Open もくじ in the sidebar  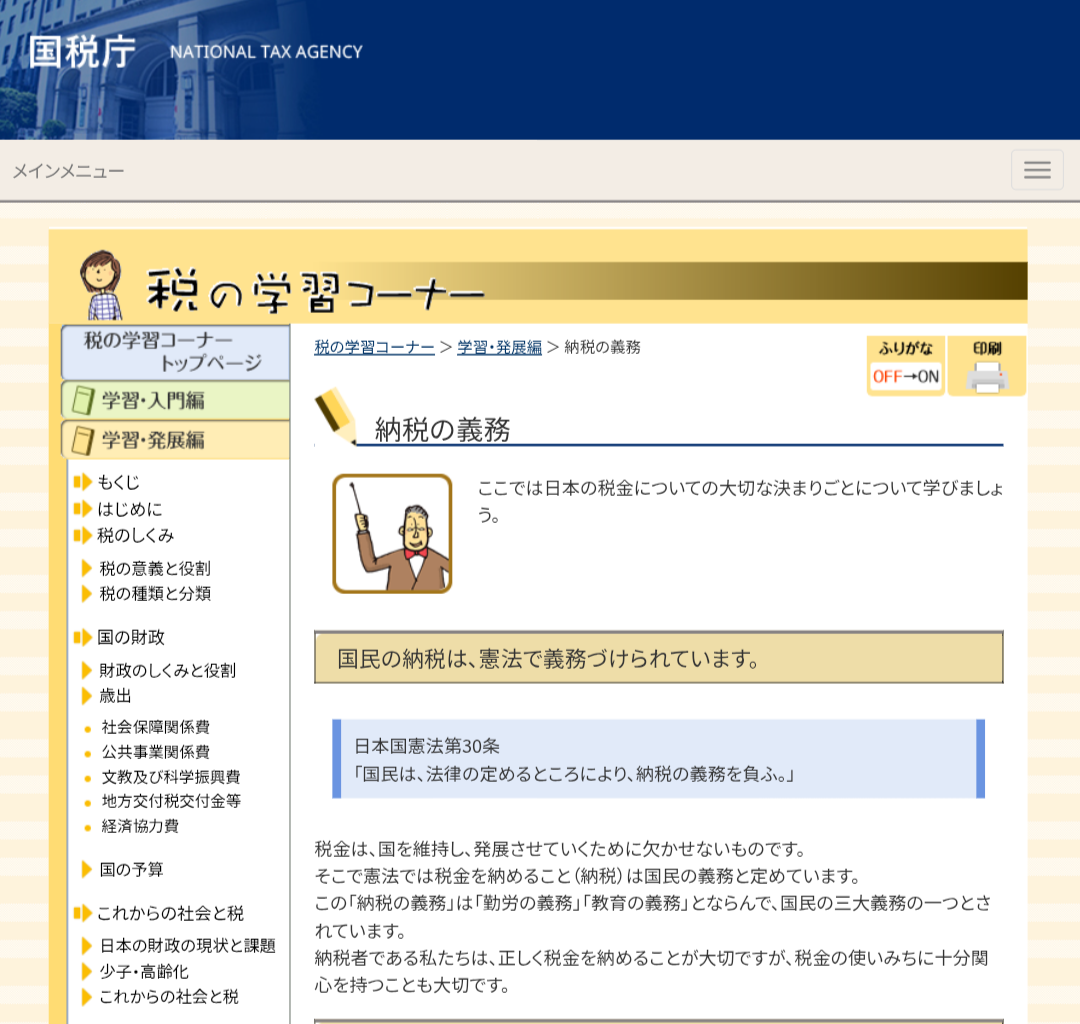coord(119,482)
